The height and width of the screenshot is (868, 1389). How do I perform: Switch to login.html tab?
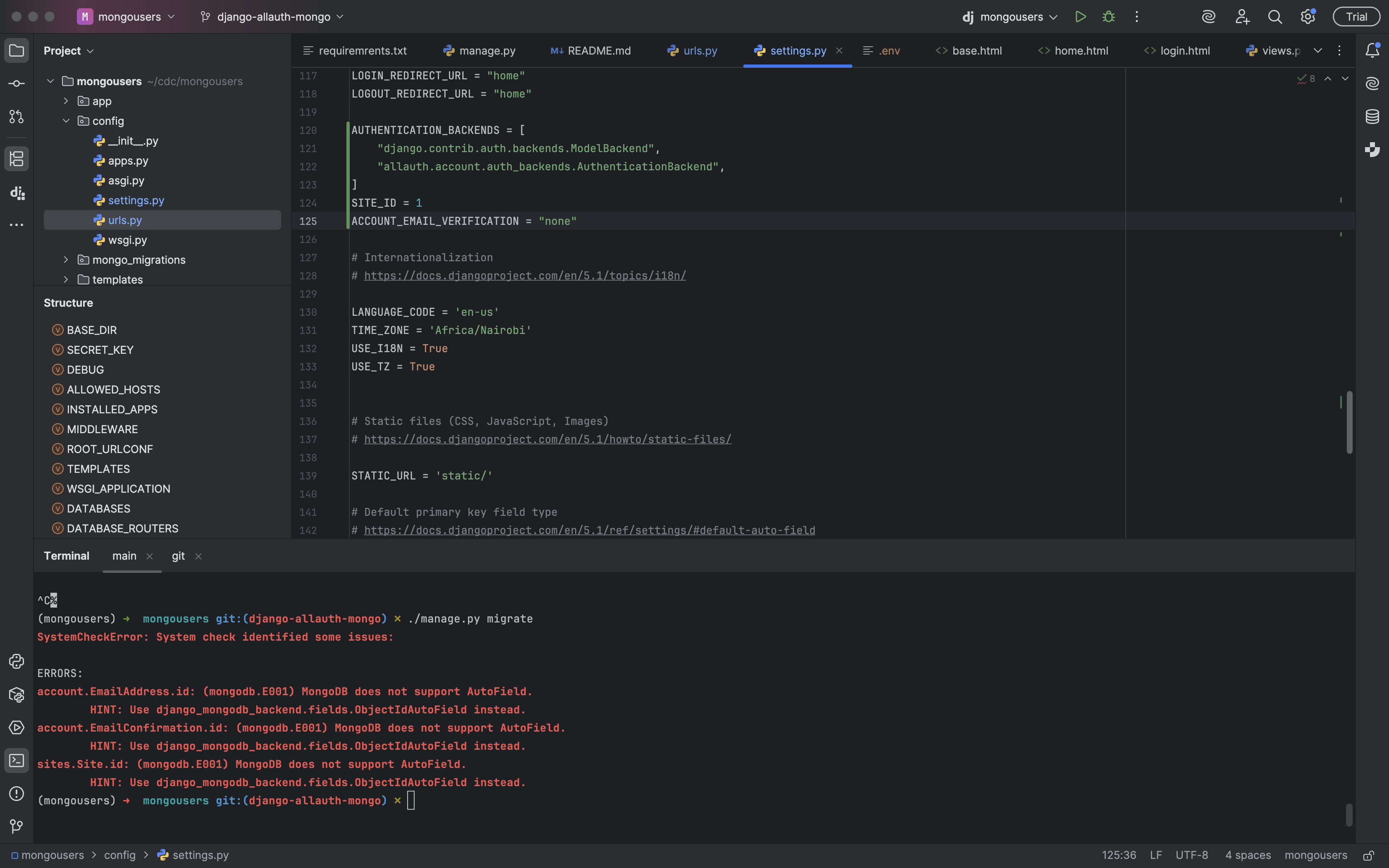(x=1177, y=50)
